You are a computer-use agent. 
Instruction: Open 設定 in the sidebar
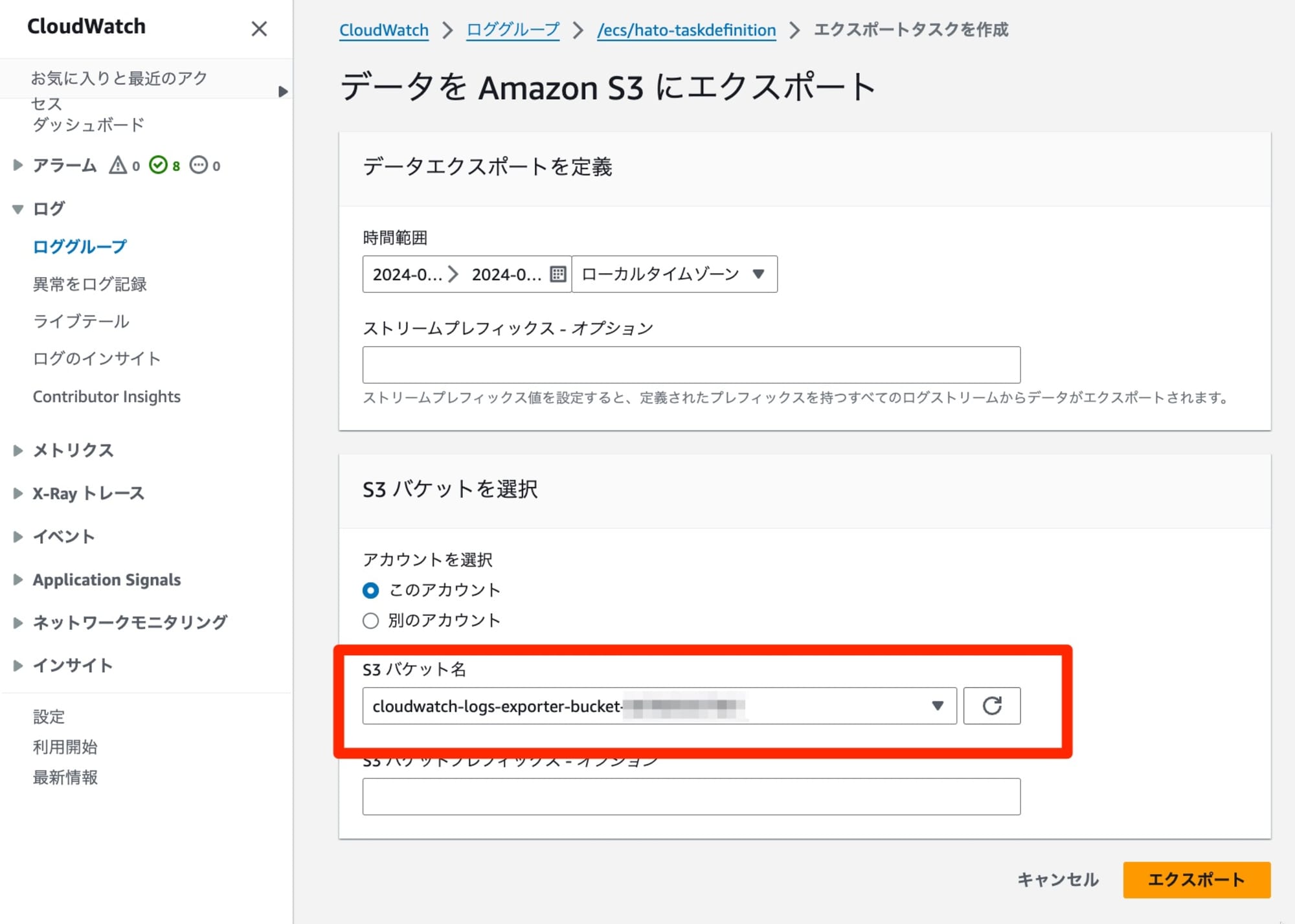[49, 717]
